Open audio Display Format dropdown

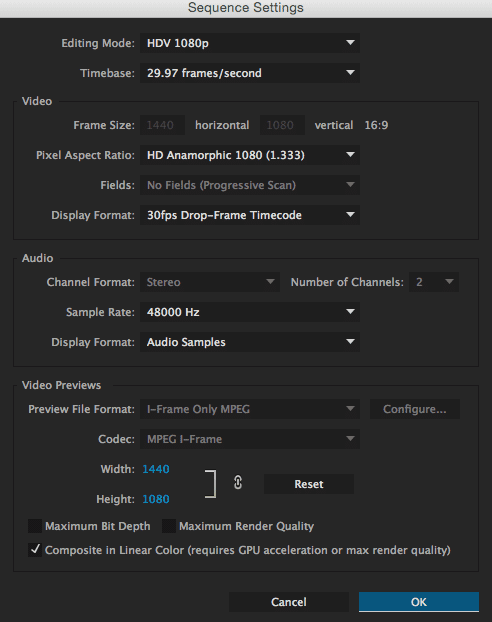point(250,342)
